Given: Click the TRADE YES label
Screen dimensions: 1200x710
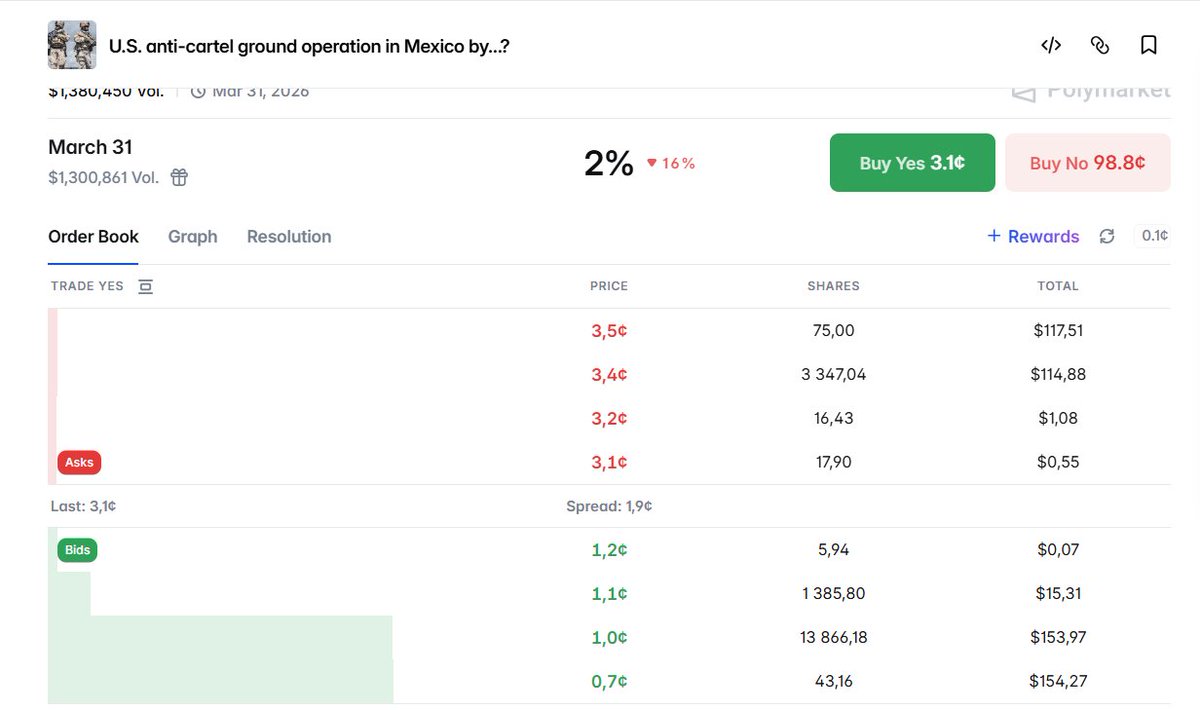Looking at the screenshot, I should [x=88, y=286].
